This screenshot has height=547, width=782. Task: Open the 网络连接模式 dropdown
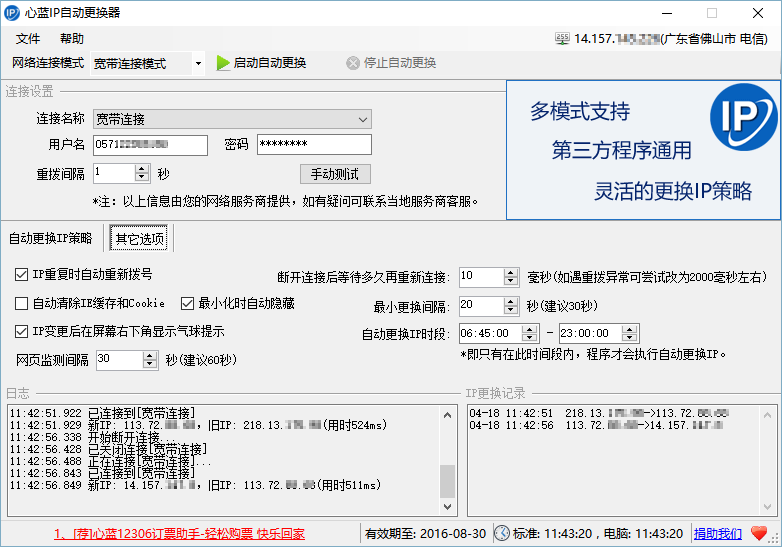[x=198, y=63]
